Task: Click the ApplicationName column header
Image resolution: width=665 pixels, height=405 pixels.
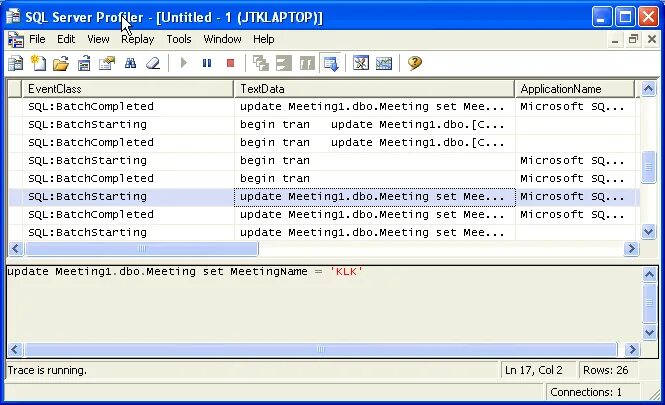Action: click(575, 89)
